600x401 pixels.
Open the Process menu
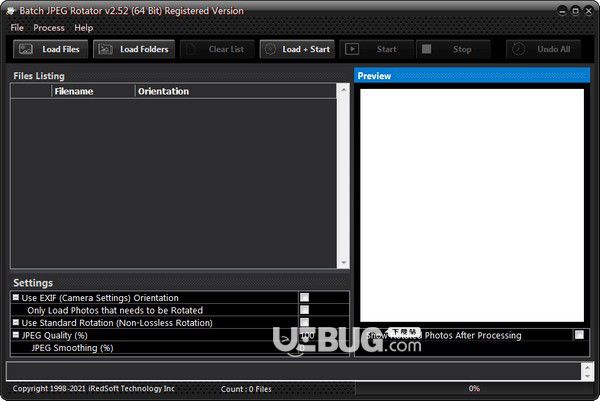(x=49, y=28)
